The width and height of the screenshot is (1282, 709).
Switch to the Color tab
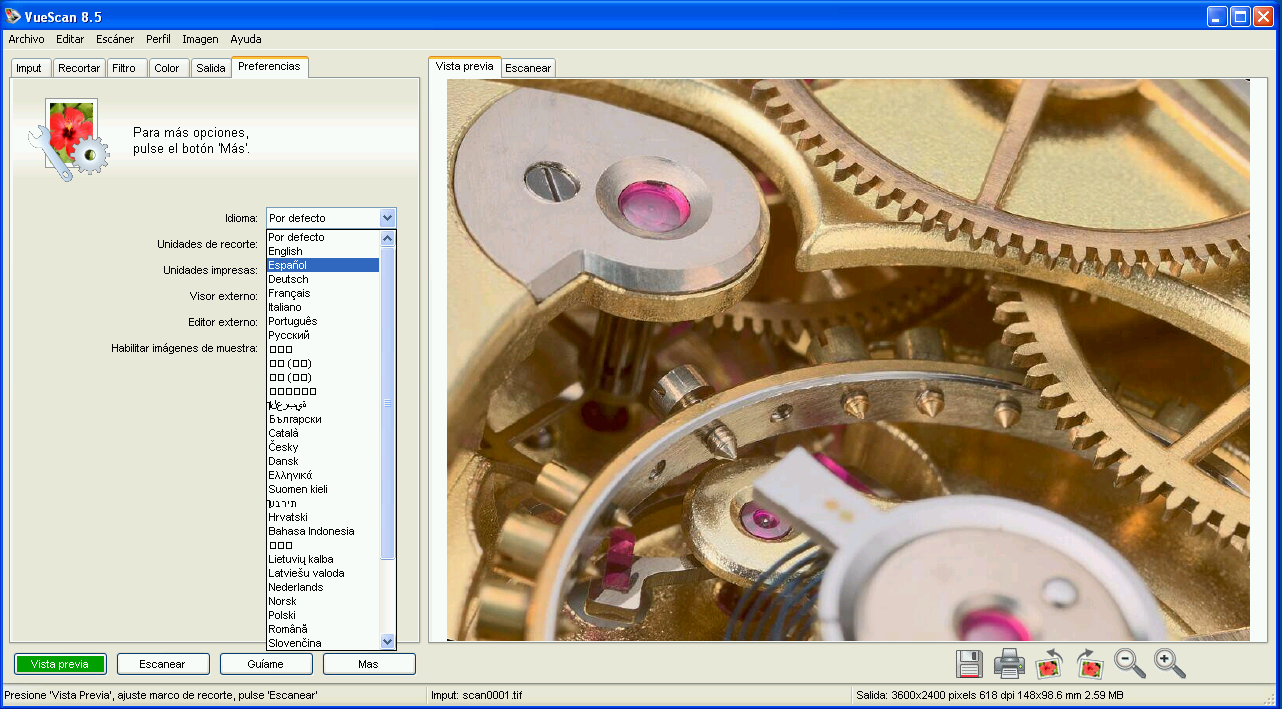click(x=167, y=68)
